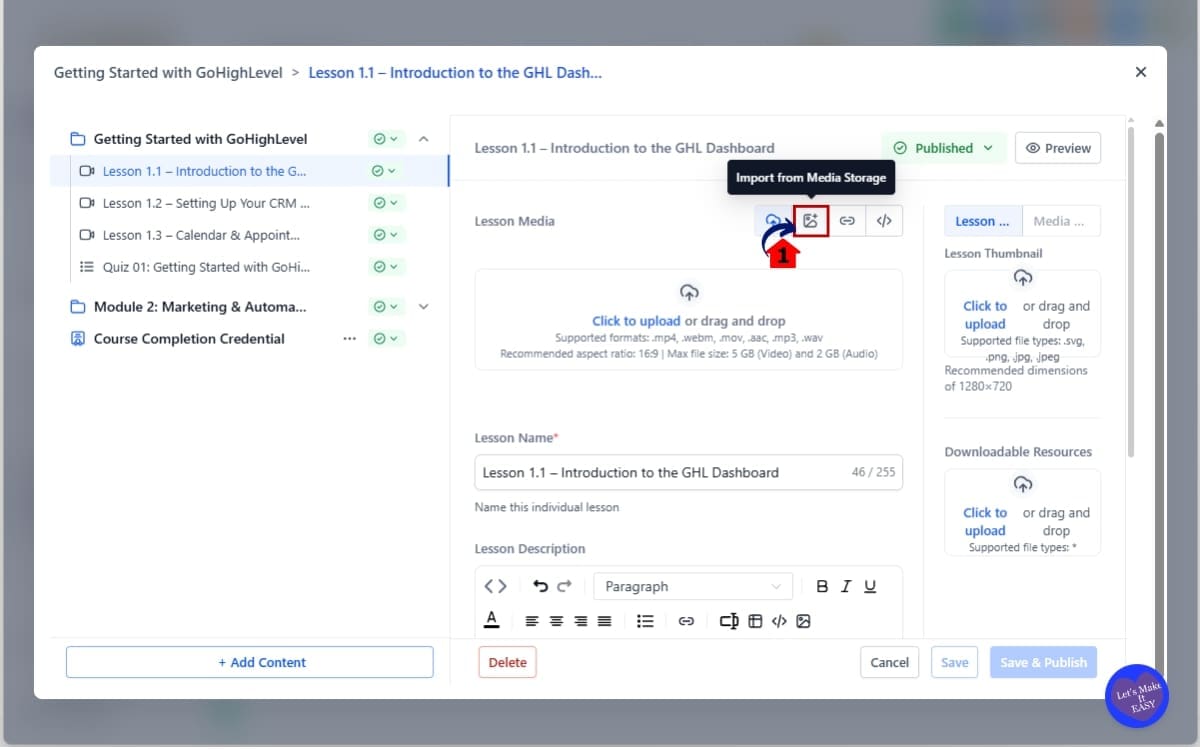Switch to the Media tab

pos(1060,221)
